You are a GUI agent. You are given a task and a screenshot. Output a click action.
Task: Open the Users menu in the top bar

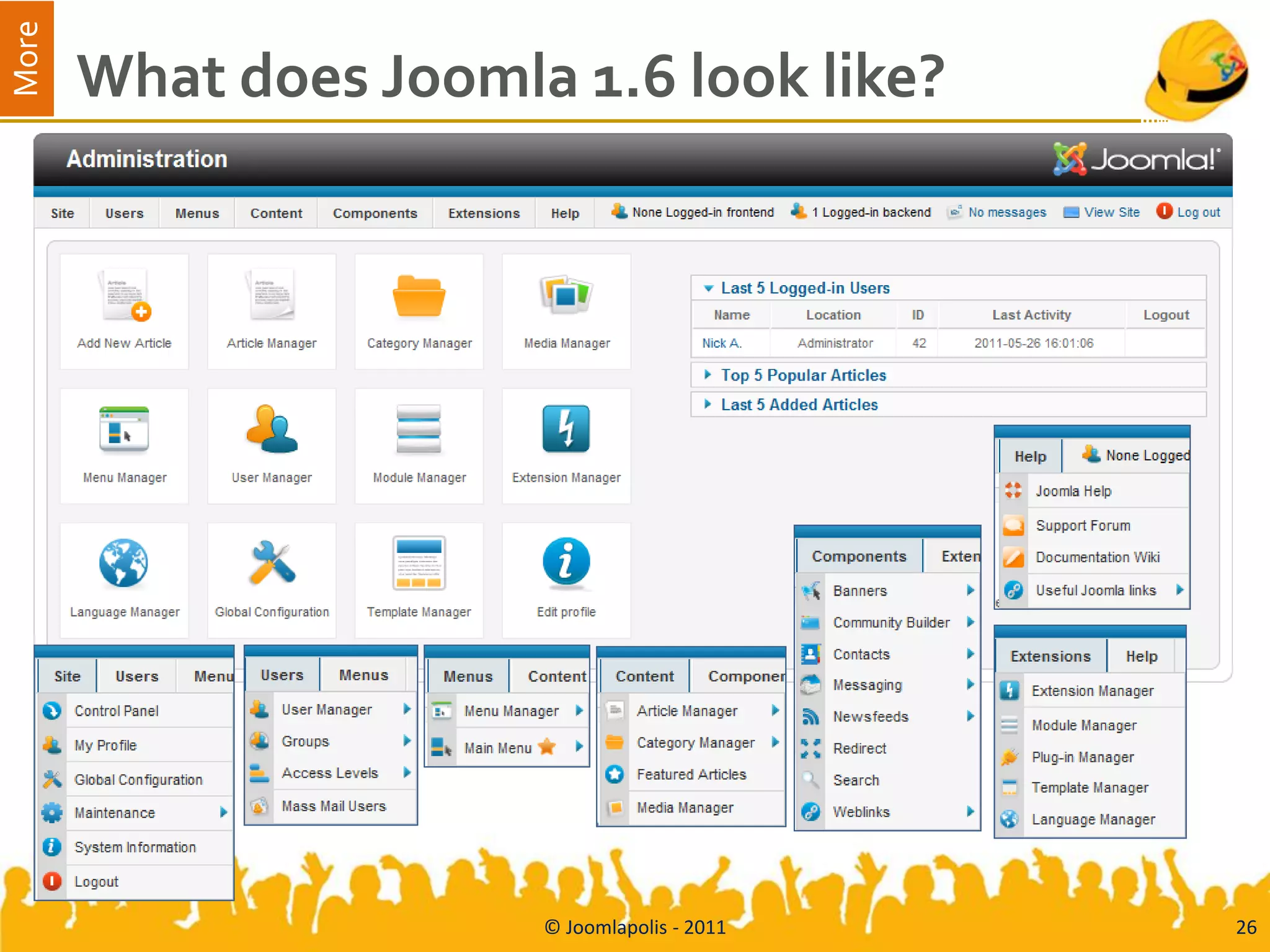124,213
